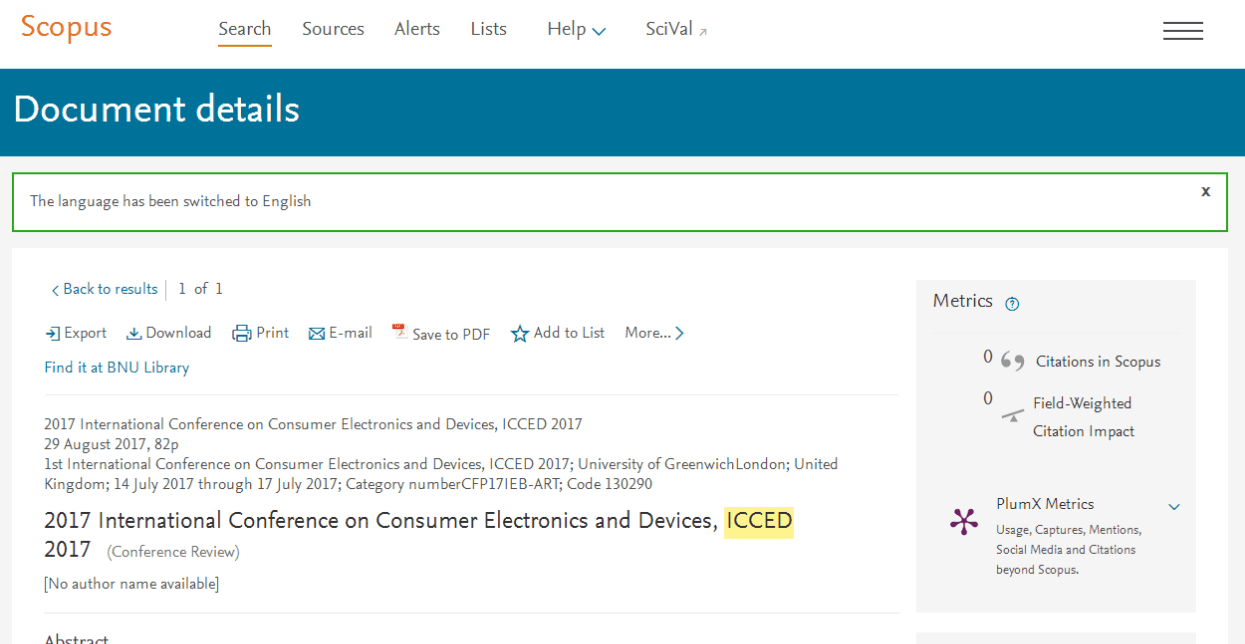The height and width of the screenshot is (644, 1245).
Task: Click the '(Conference Review)' label
Action: [x=173, y=552]
